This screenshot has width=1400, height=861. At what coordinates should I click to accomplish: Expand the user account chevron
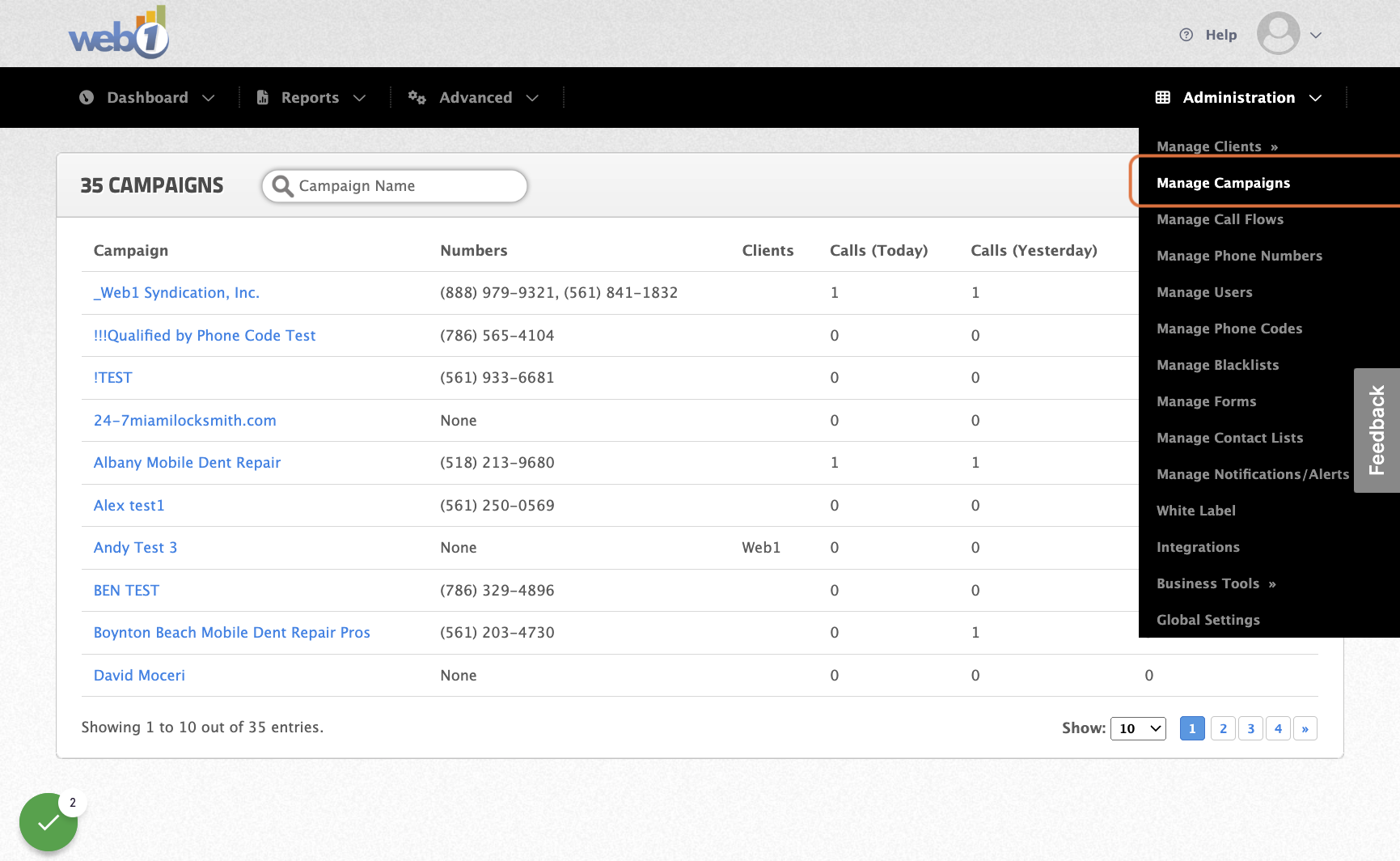coord(1316,35)
